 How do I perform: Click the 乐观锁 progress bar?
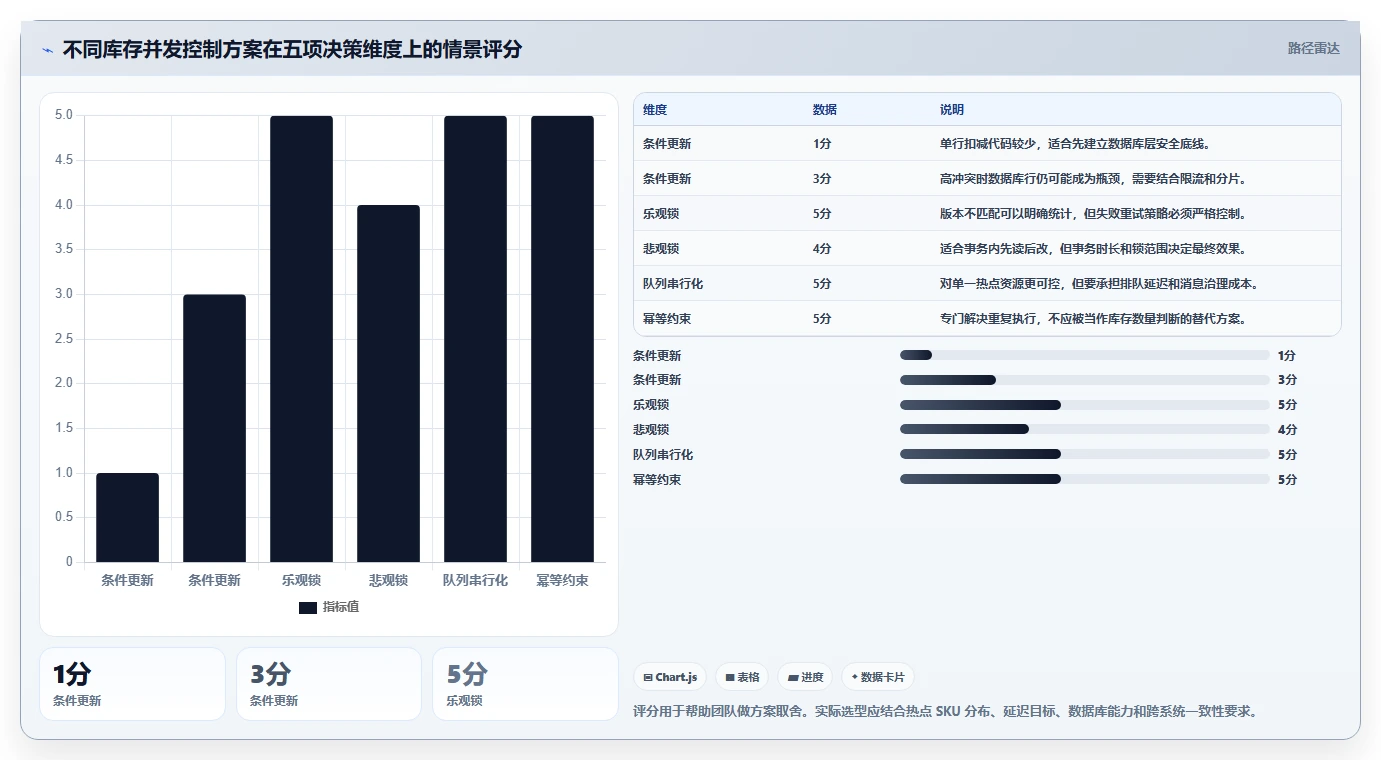click(x=1085, y=405)
